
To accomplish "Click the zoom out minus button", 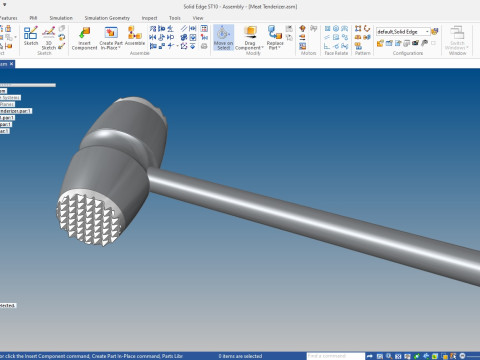I will tap(462, 356).
